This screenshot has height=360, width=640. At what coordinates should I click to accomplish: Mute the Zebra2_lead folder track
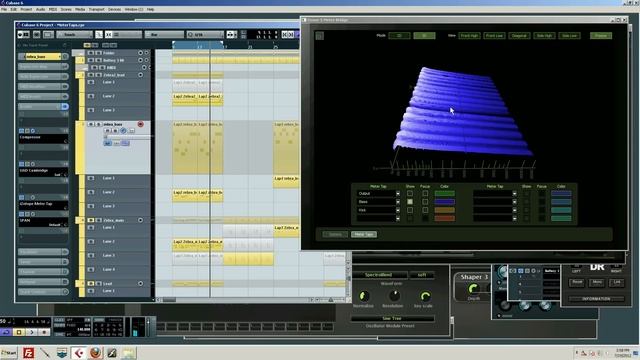pos(91,75)
